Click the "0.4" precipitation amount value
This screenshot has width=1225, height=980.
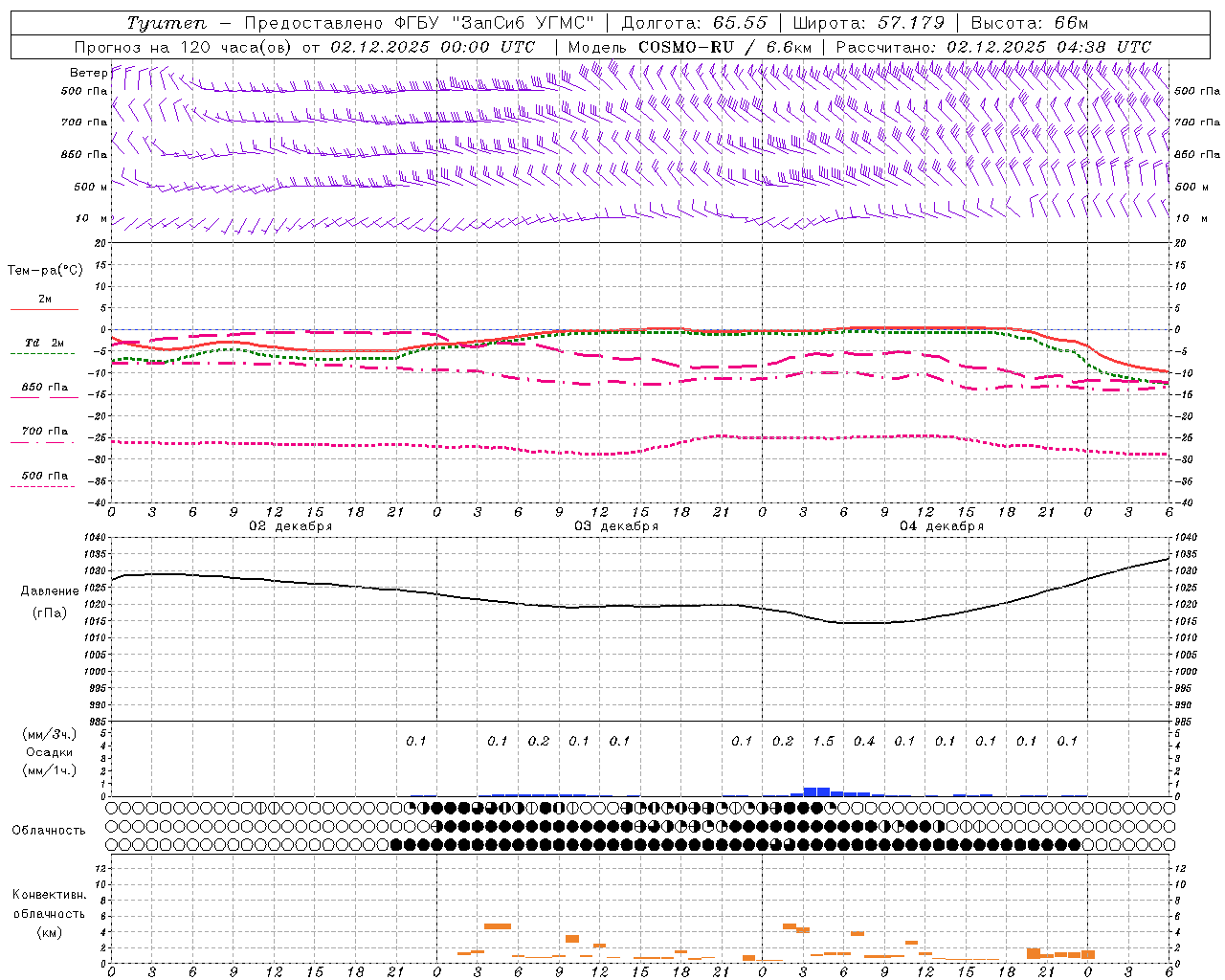[x=864, y=741]
